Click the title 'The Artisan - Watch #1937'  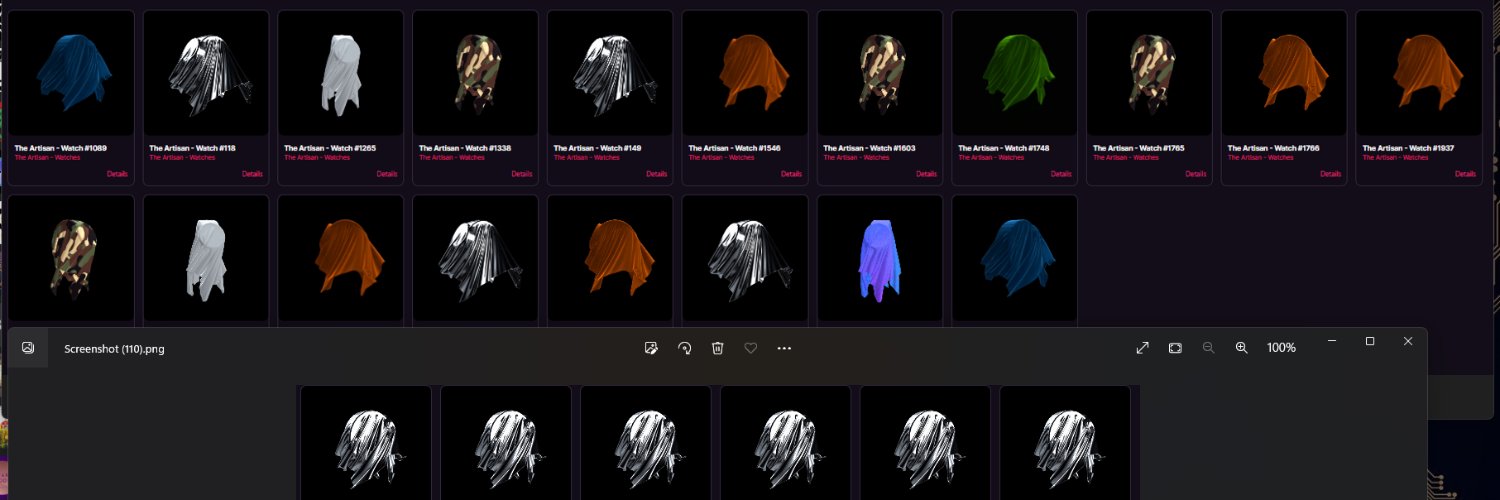pos(1409,148)
